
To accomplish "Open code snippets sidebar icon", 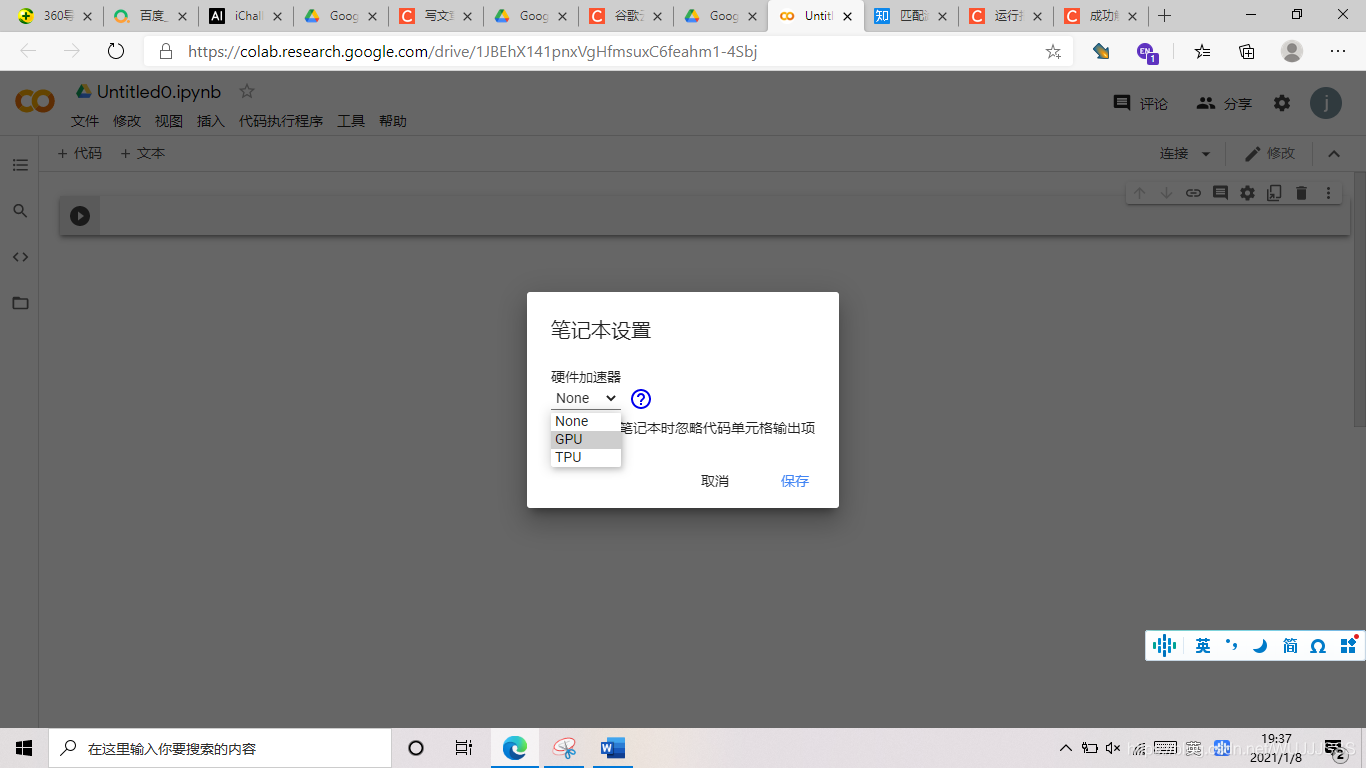I will pyautogui.click(x=20, y=257).
